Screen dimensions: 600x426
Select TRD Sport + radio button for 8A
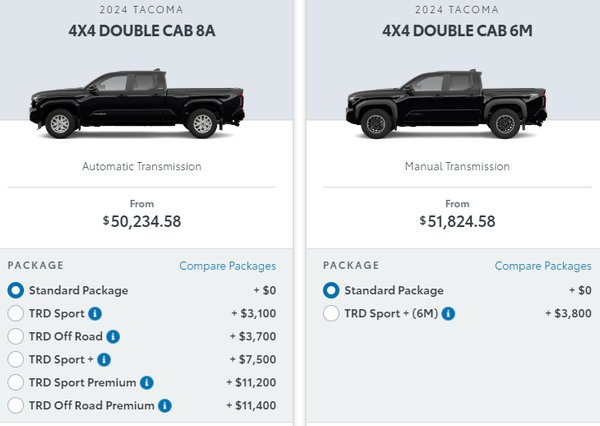coord(16,359)
